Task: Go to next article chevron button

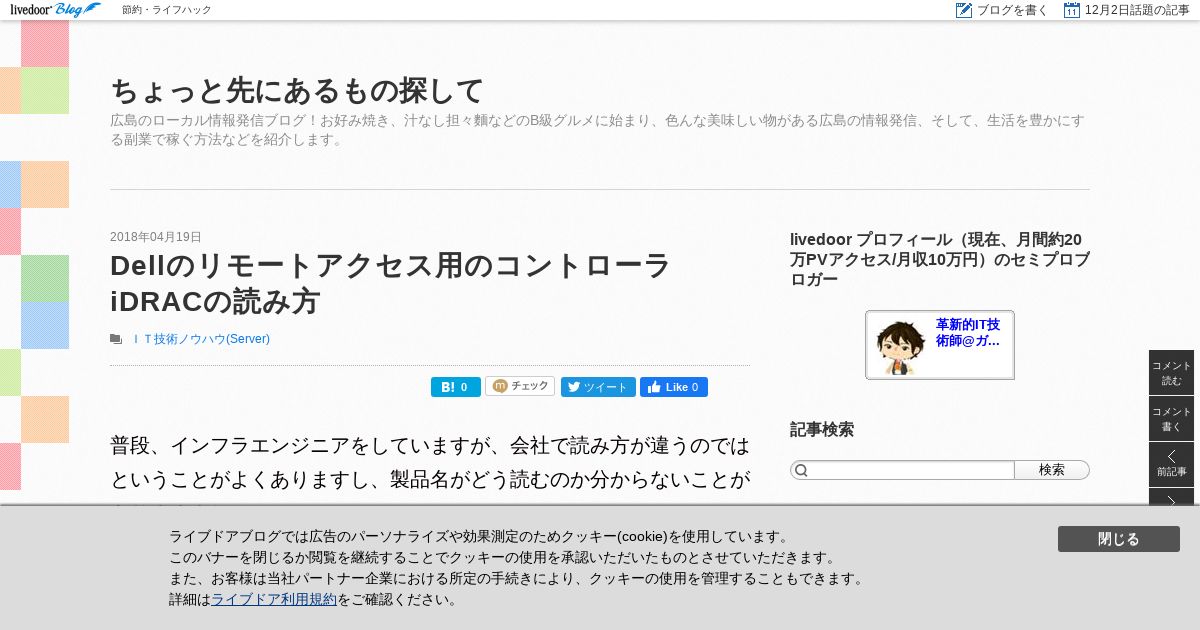Action: point(1171,497)
